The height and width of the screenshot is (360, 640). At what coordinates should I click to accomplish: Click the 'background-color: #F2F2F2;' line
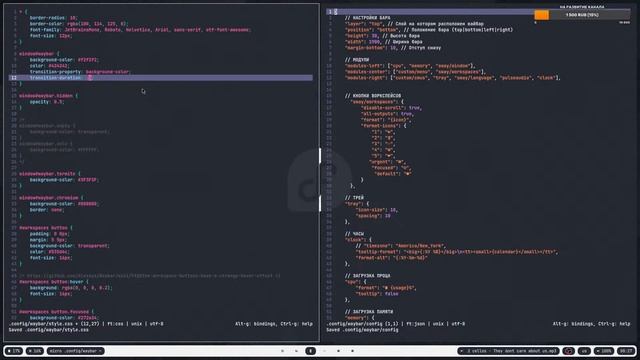(x=64, y=60)
